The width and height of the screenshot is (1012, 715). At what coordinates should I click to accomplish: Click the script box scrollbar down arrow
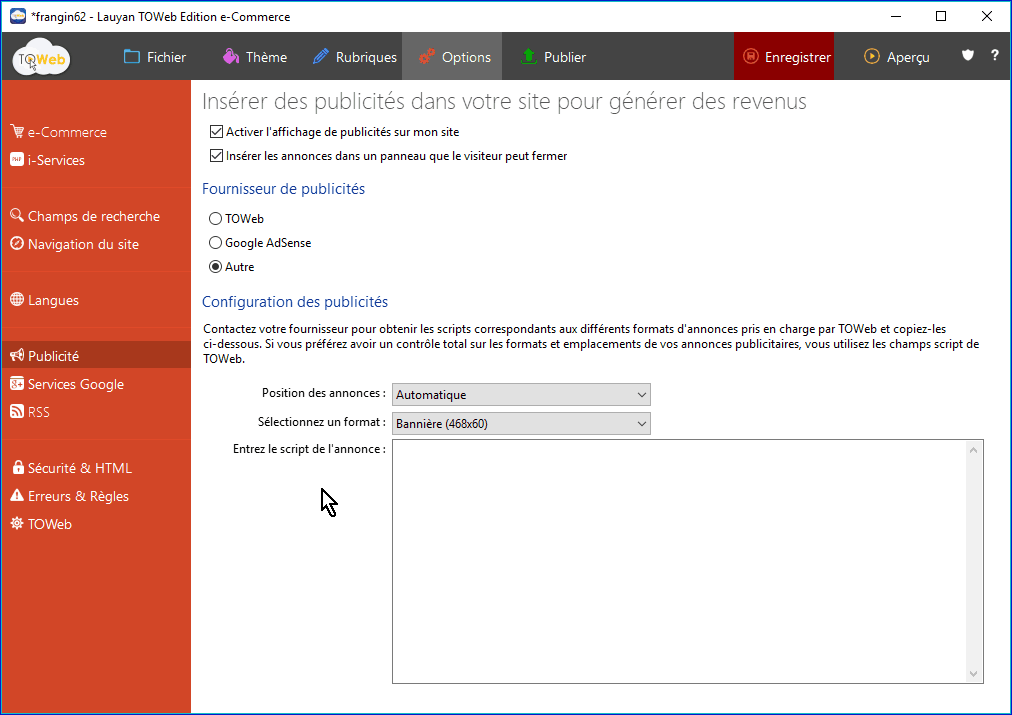974,674
